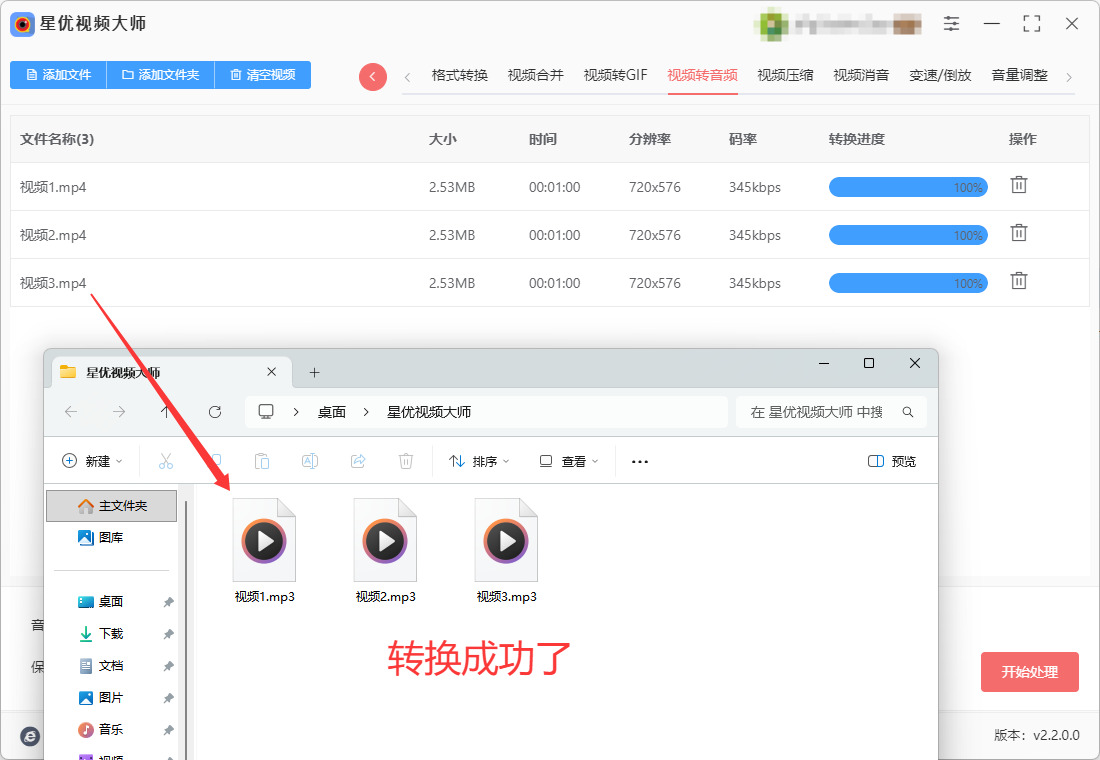
Task: Refresh the File Explorer folder view
Action: (215, 412)
